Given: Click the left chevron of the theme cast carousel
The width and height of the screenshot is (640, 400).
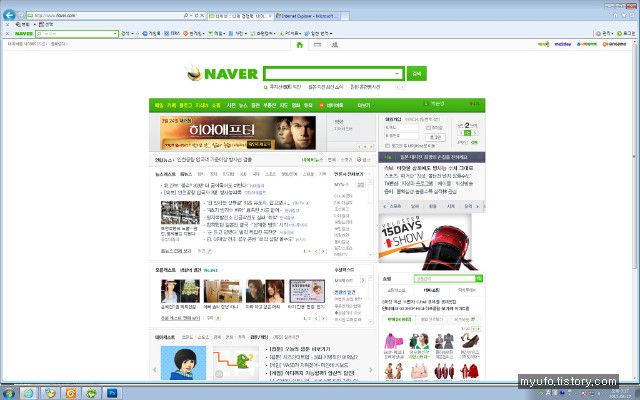Looking at the screenshot, I should (155, 370).
